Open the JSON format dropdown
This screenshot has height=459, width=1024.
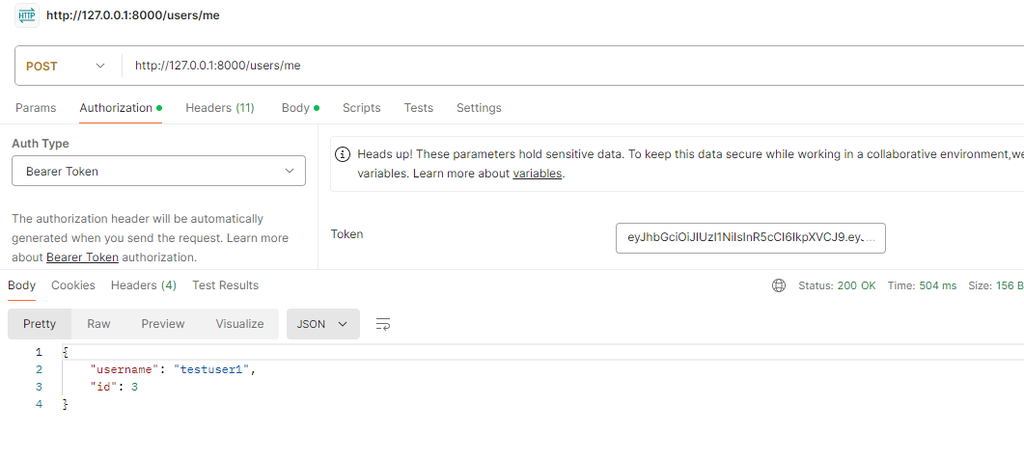point(323,324)
